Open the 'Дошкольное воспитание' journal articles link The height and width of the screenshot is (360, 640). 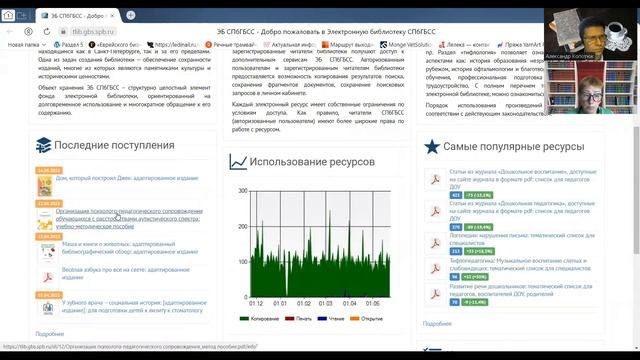coord(523,179)
